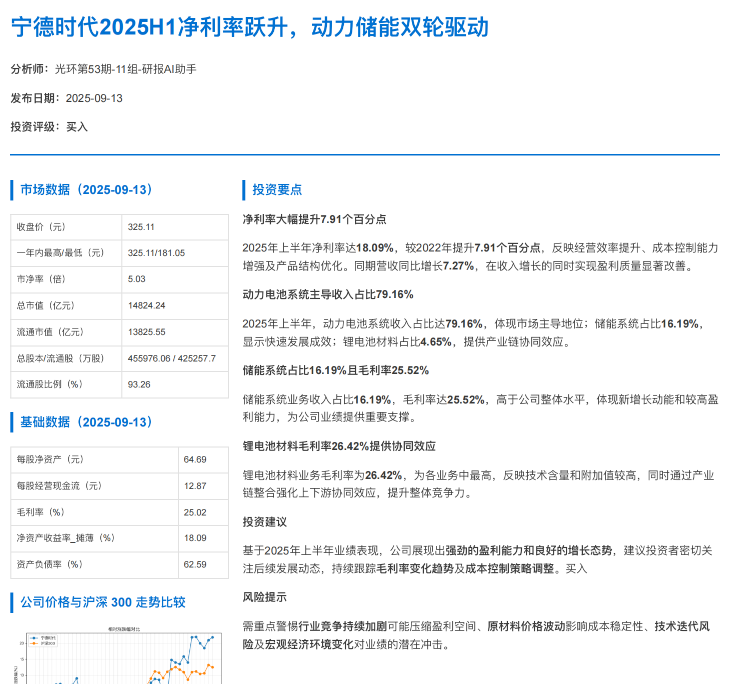Click the 毛利率（%）label cell
Viewport: 730px width, 684px height.
pyautogui.click(x=95, y=512)
